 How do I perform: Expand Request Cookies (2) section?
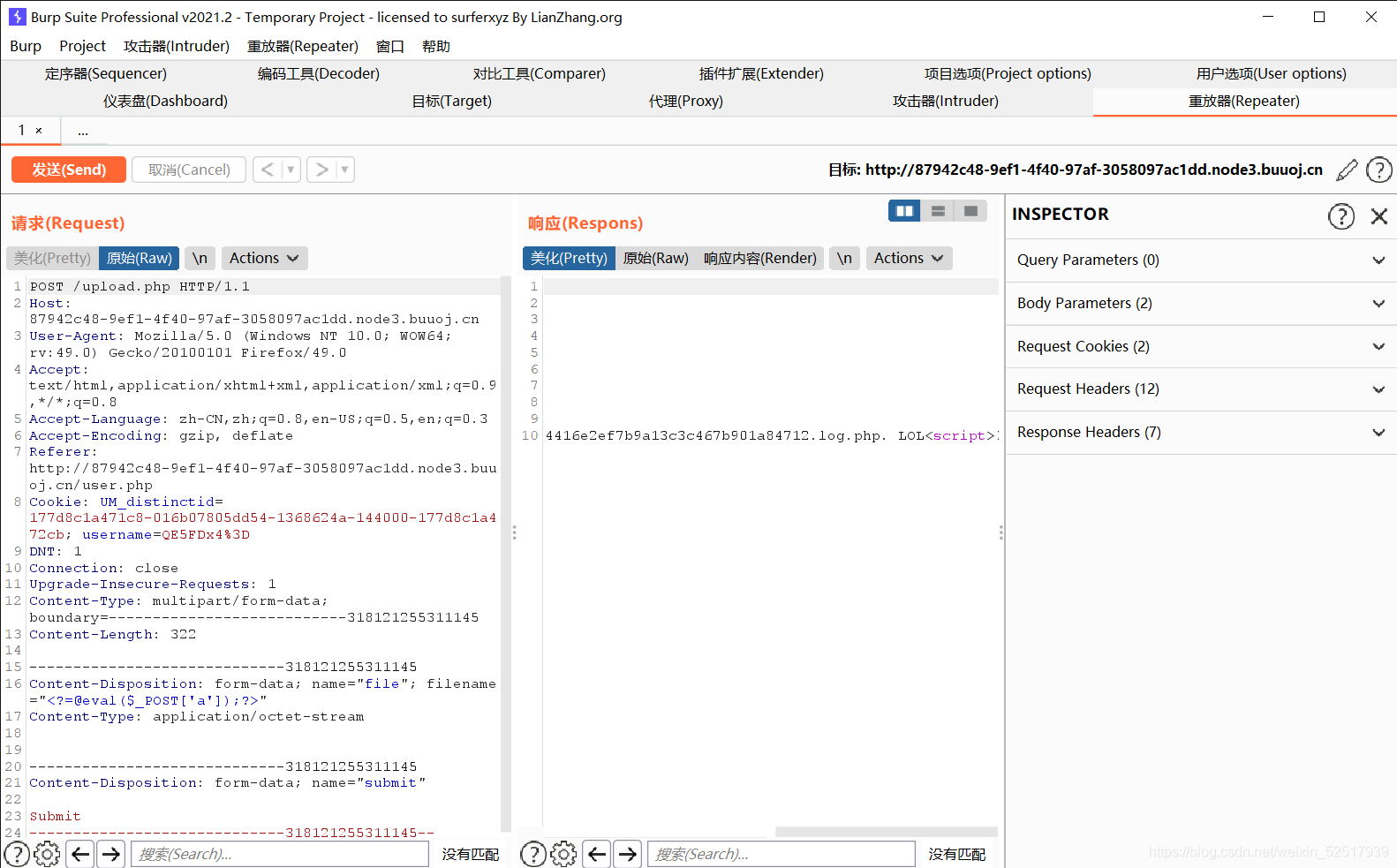(1201, 346)
